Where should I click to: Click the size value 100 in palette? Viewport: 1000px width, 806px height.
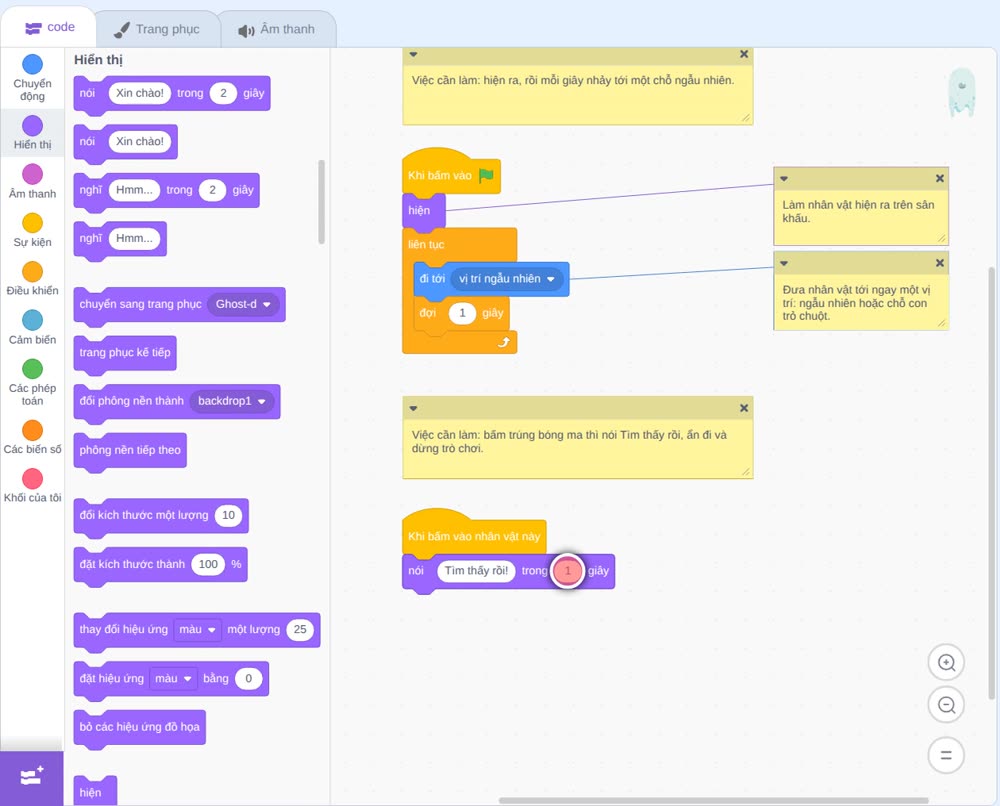209,564
